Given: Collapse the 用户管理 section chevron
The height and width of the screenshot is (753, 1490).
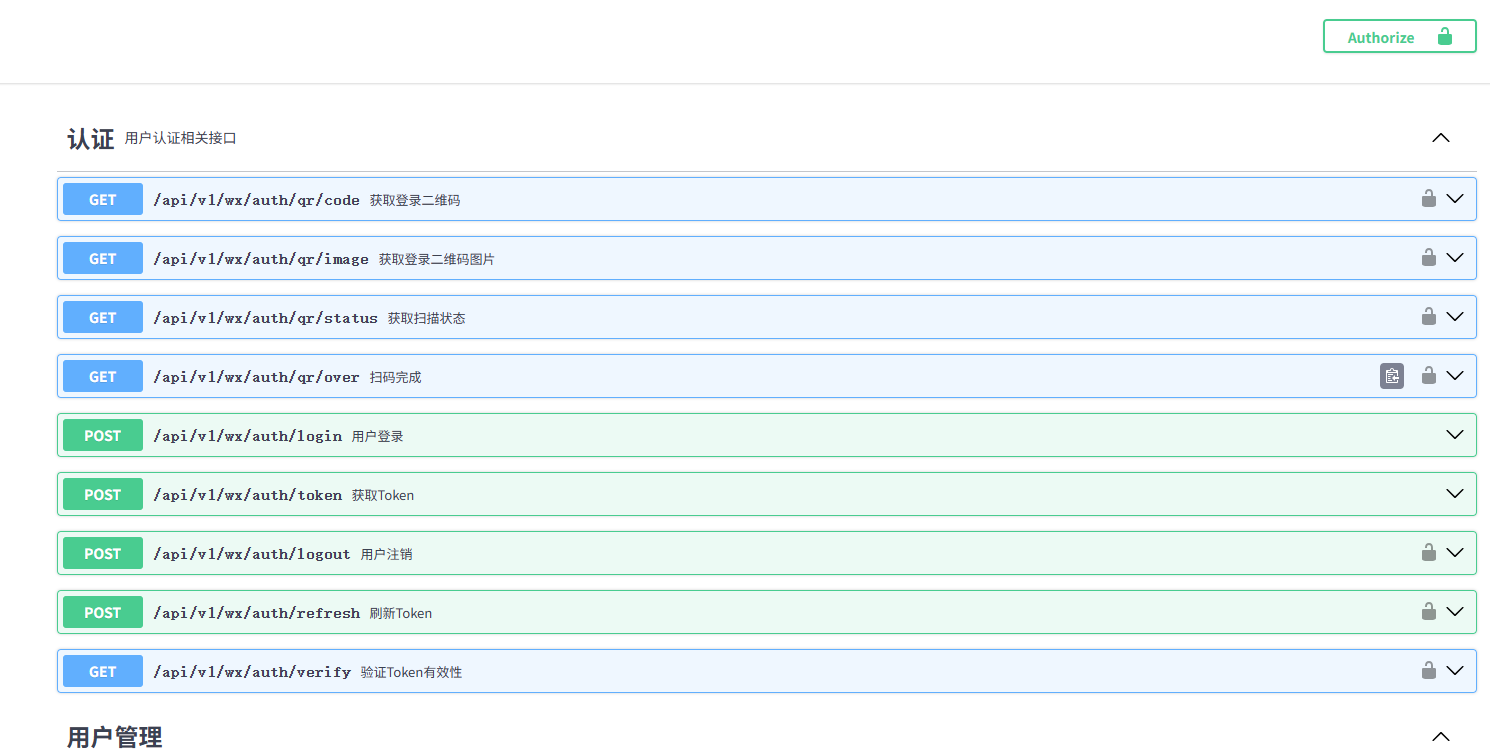Looking at the screenshot, I should click(1441, 737).
